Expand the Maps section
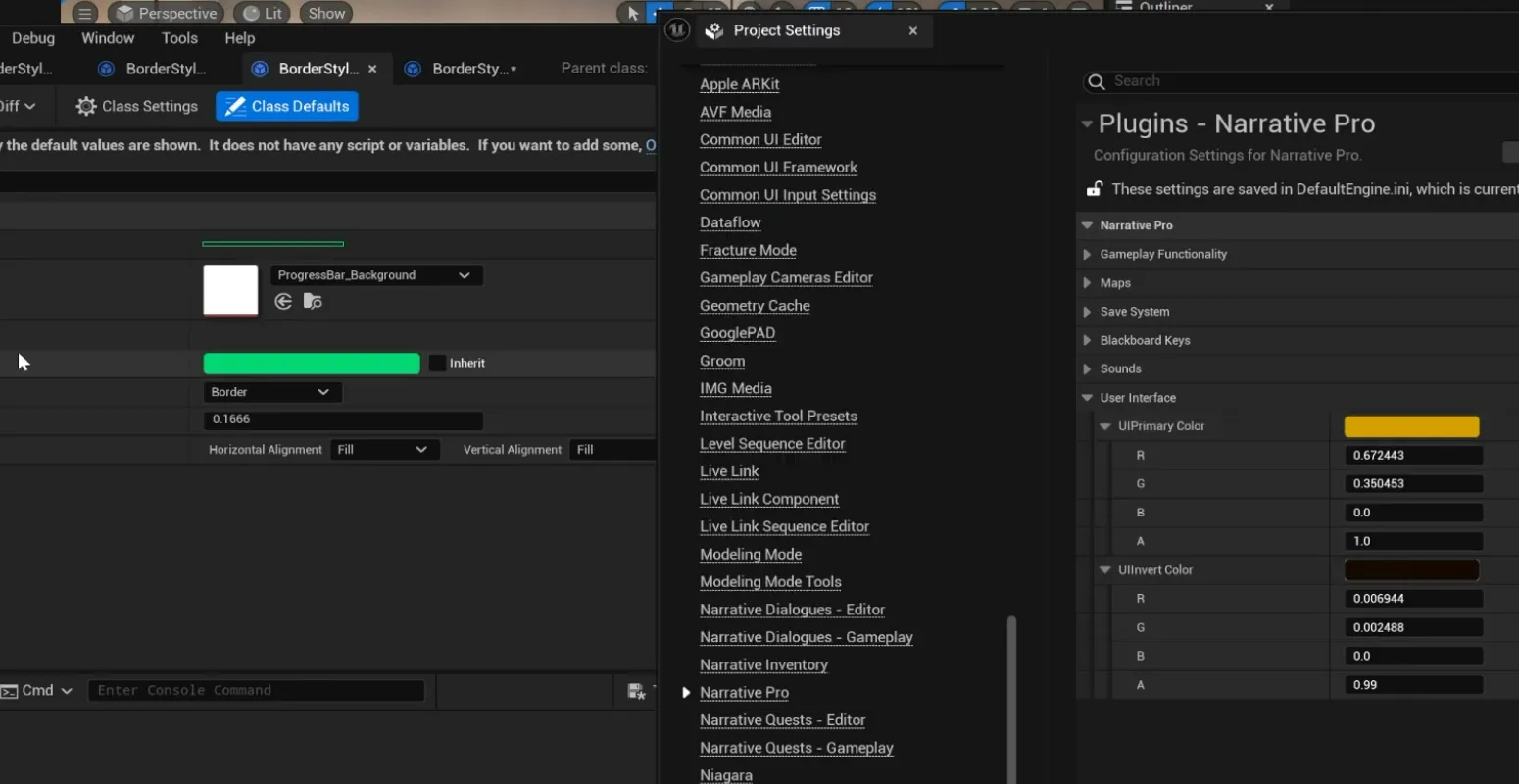 coord(1087,283)
